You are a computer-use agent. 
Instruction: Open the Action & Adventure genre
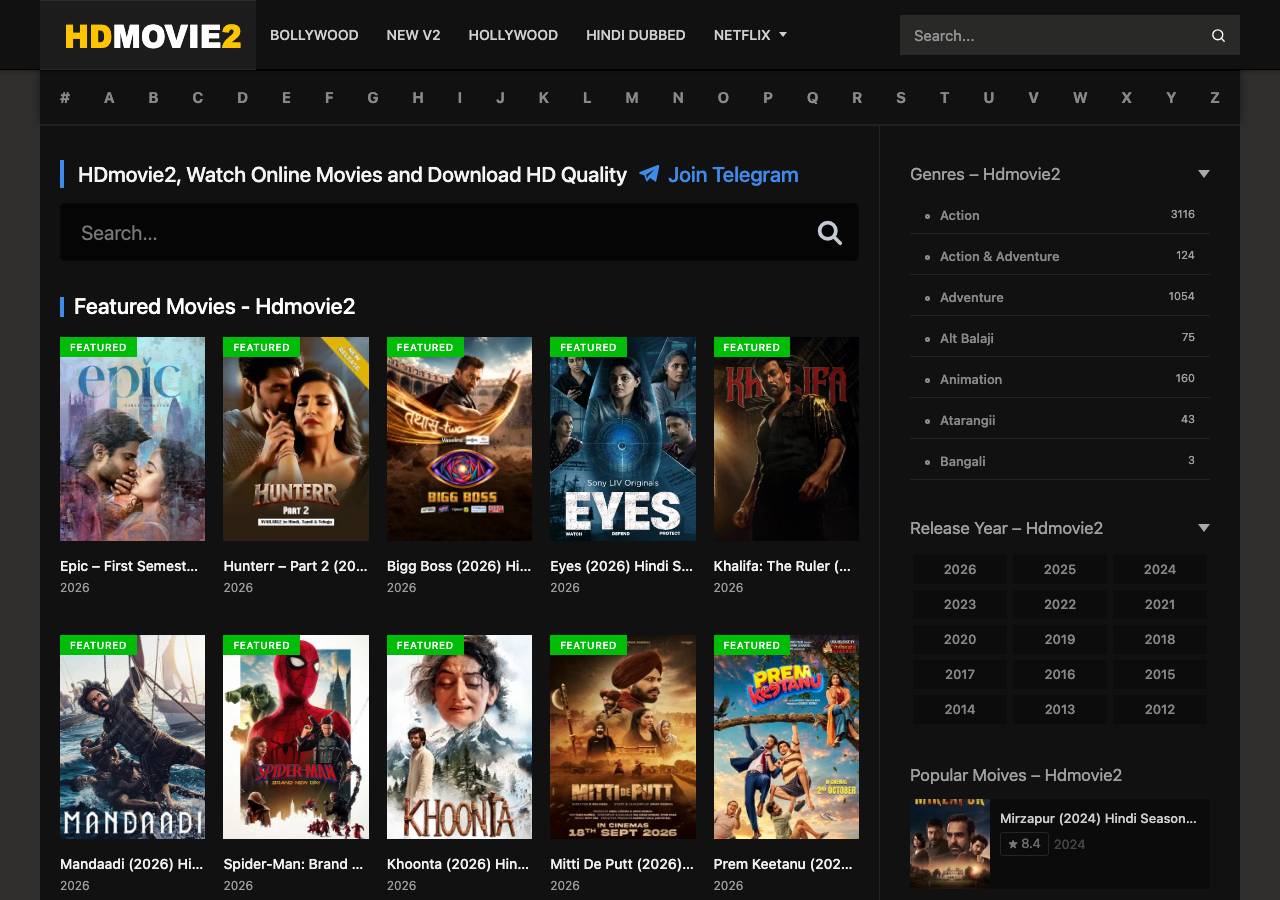coord(999,256)
